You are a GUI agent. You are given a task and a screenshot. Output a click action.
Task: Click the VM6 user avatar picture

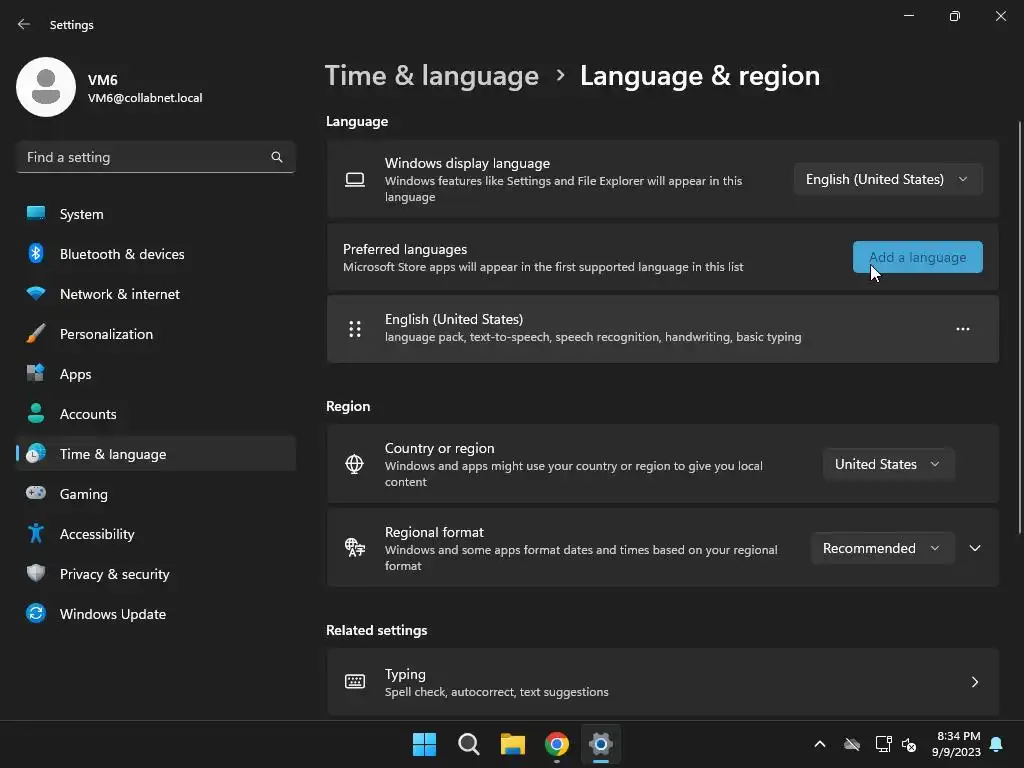pos(46,87)
